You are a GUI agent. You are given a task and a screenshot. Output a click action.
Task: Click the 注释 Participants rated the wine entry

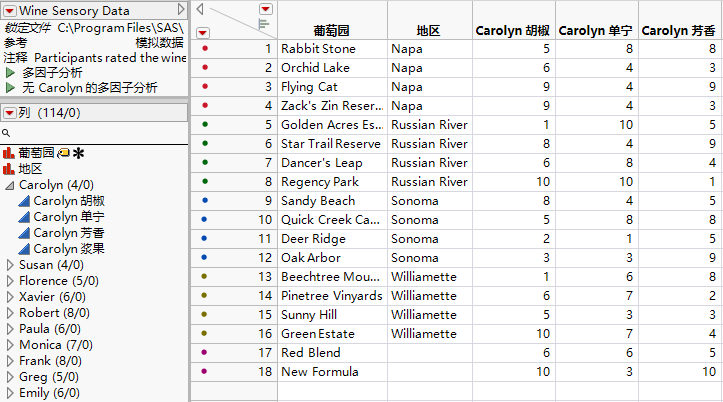click(x=94, y=58)
